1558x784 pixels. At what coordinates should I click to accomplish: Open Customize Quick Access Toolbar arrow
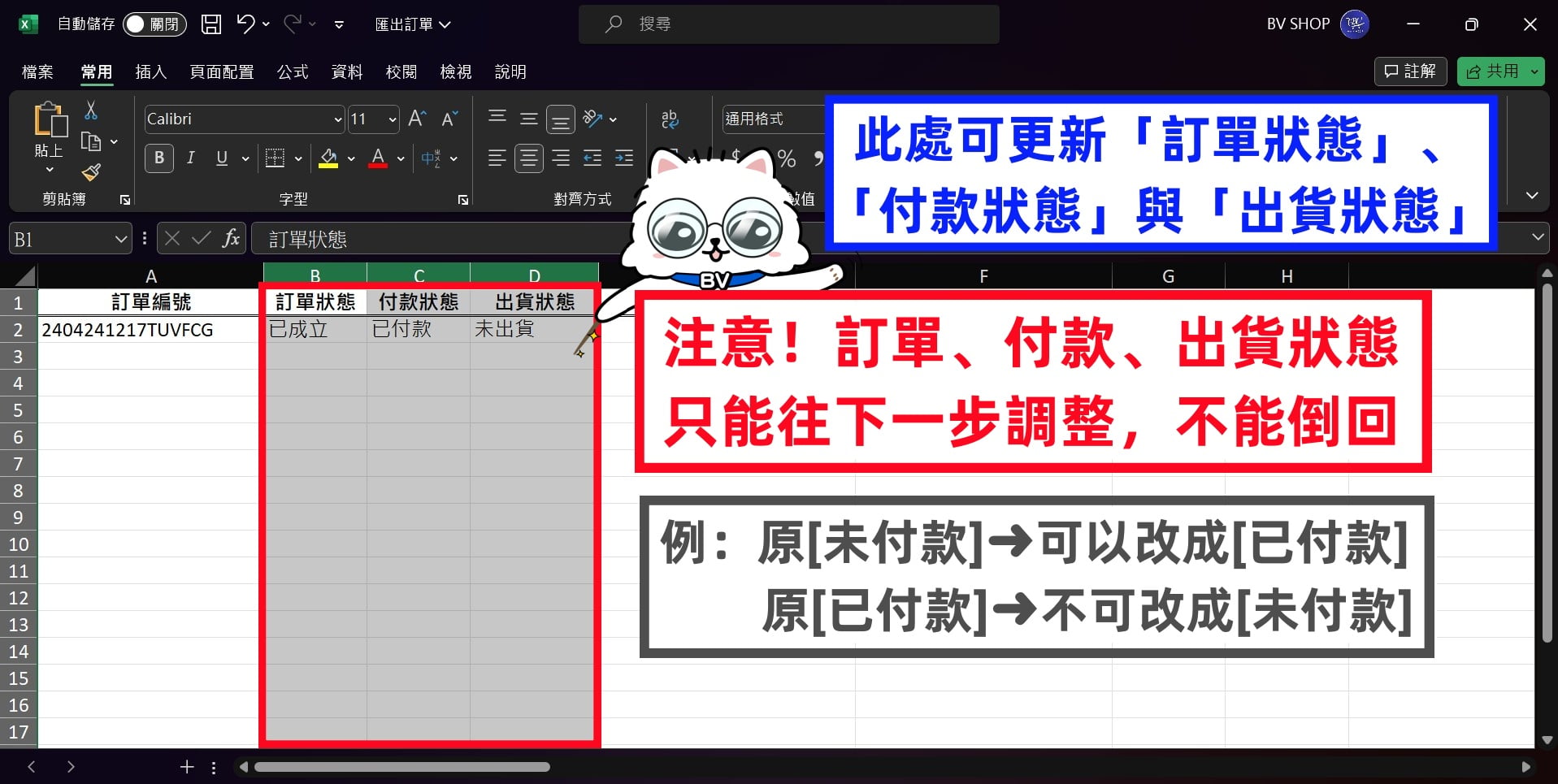(339, 25)
